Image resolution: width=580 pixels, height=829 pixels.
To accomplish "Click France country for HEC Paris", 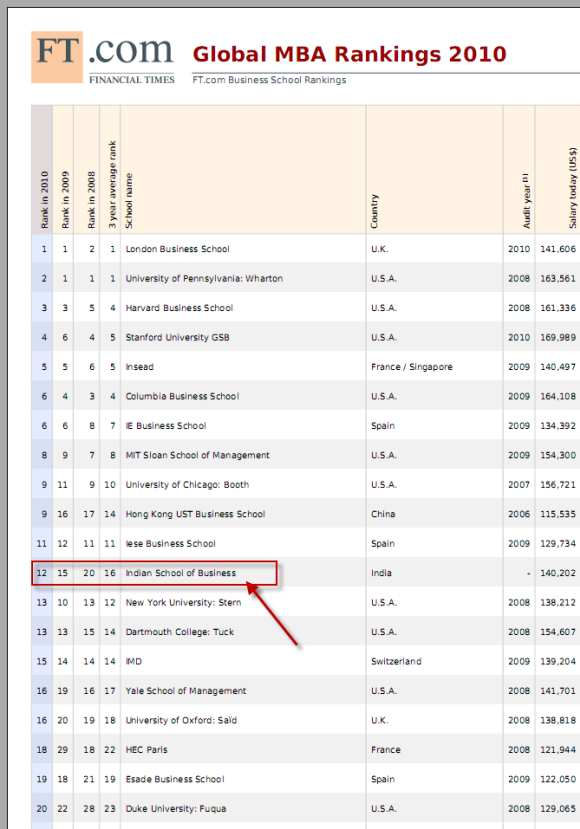I will [x=385, y=750].
